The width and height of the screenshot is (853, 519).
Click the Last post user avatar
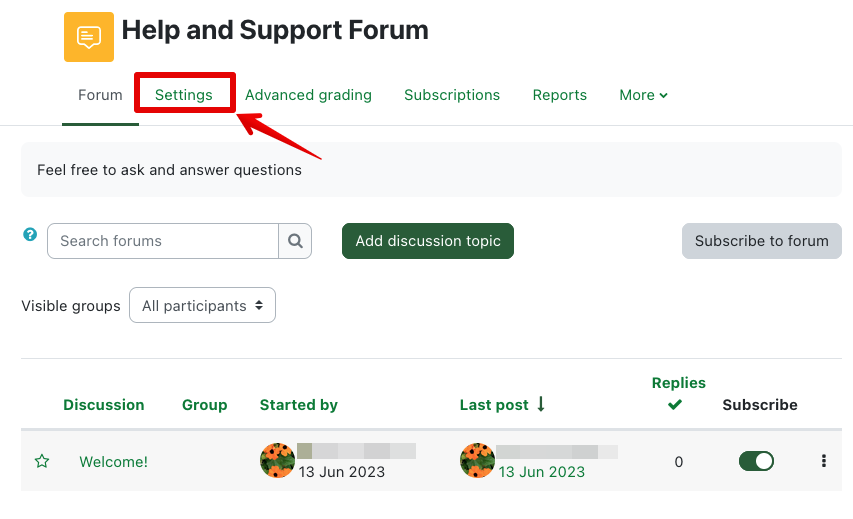pyautogui.click(x=477, y=461)
